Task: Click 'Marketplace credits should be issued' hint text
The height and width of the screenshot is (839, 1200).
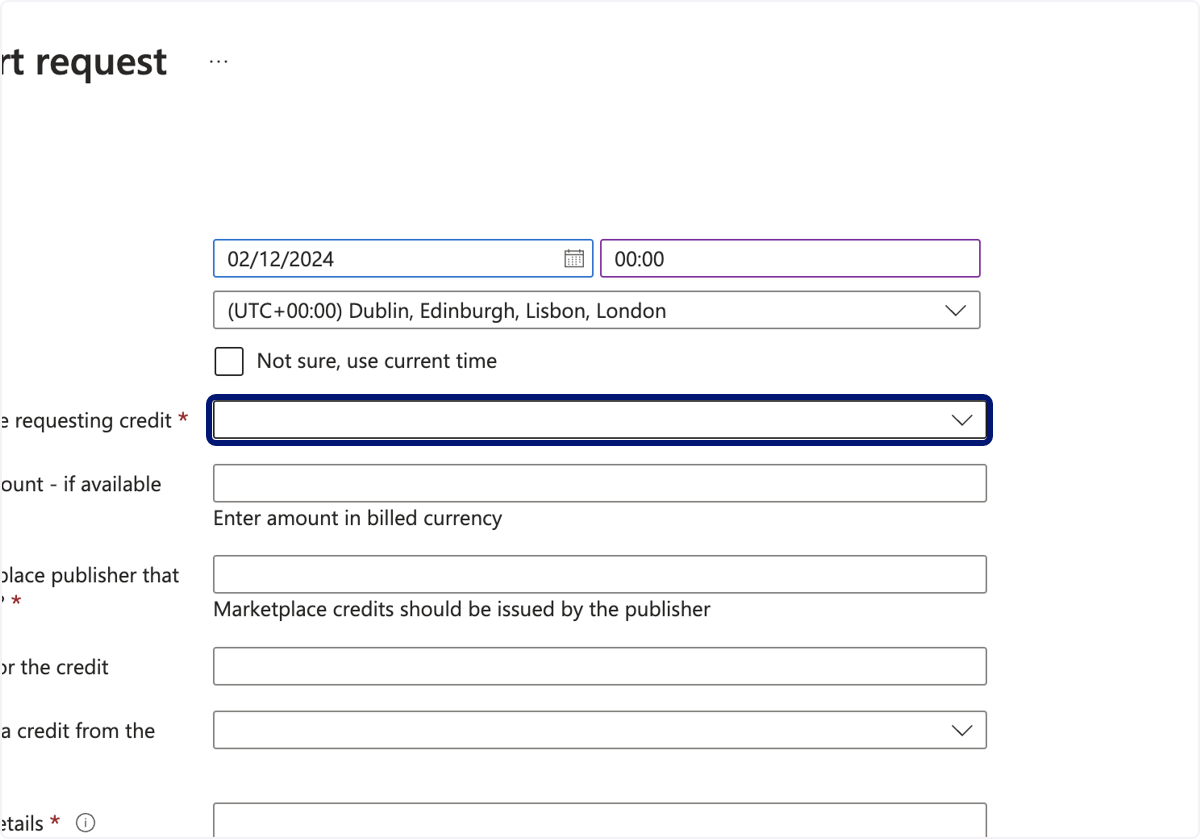Action: click(x=462, y=609)
